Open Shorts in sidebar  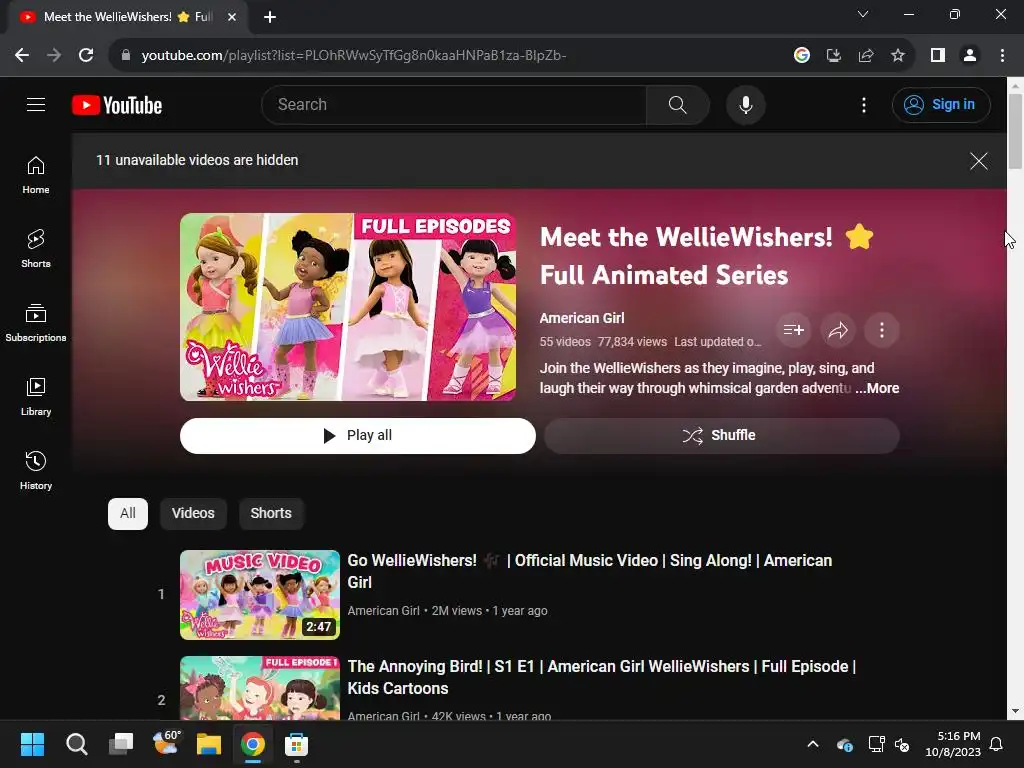(36, 249)
